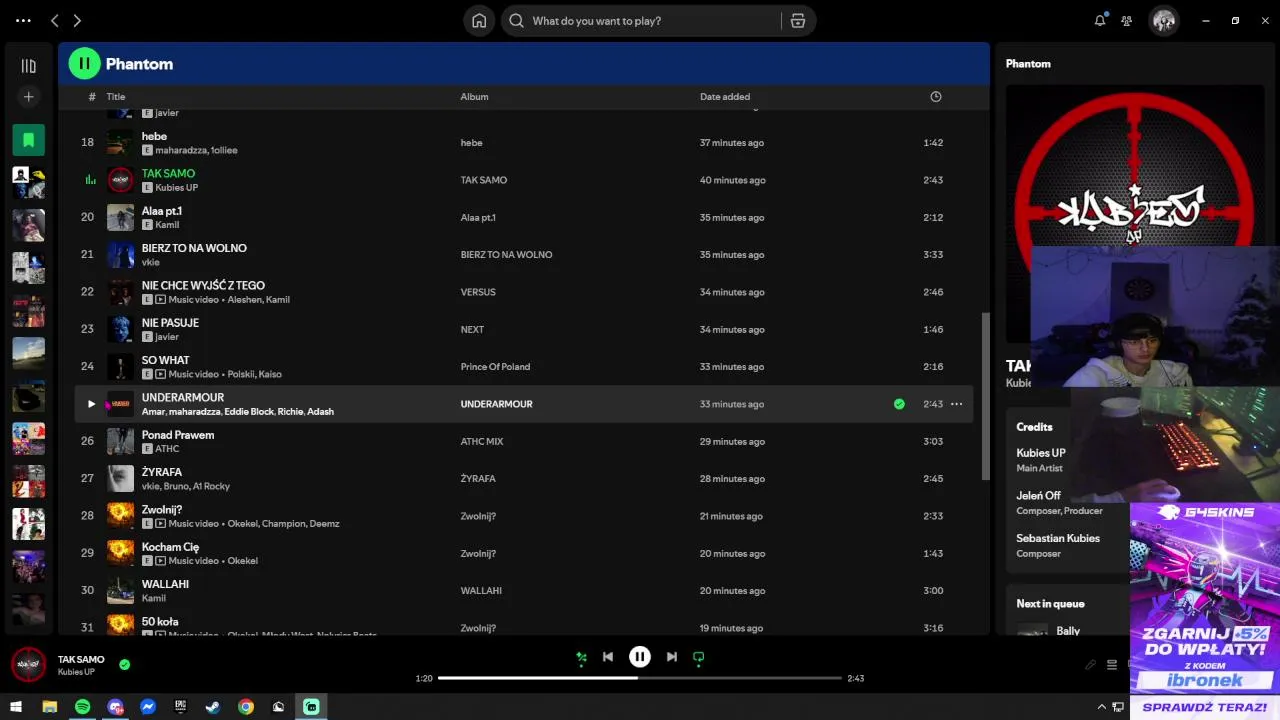Pause playlist with green header button
The width and height of the screenshot is (1280, 720).
84,63
